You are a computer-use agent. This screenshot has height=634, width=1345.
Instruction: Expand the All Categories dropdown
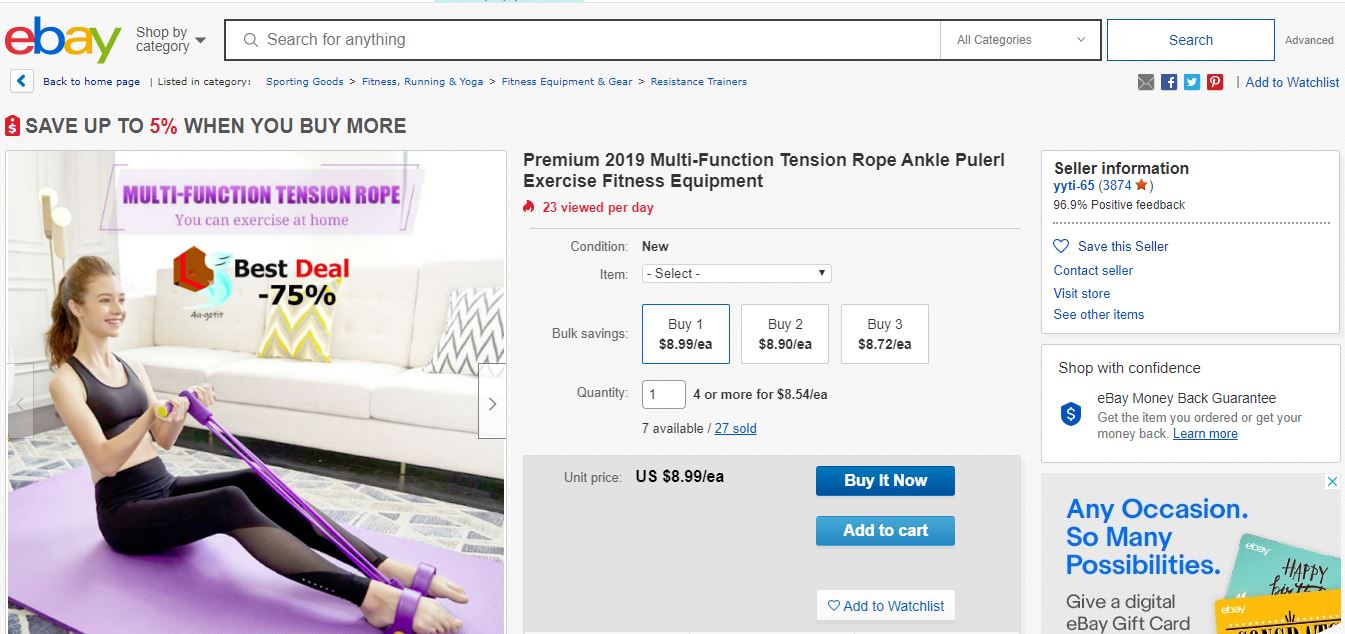point(1020,40)
